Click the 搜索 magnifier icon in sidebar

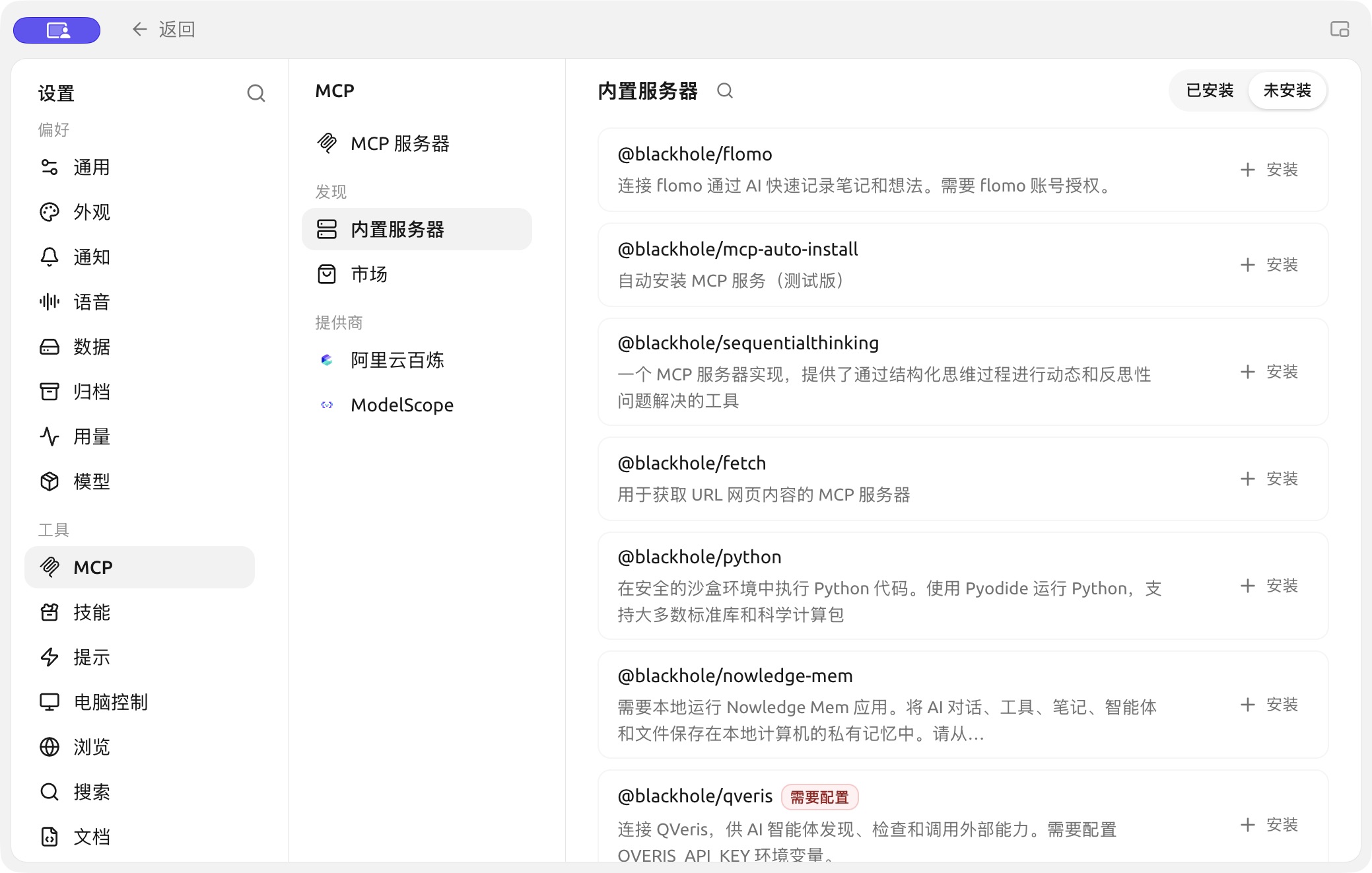50,792
